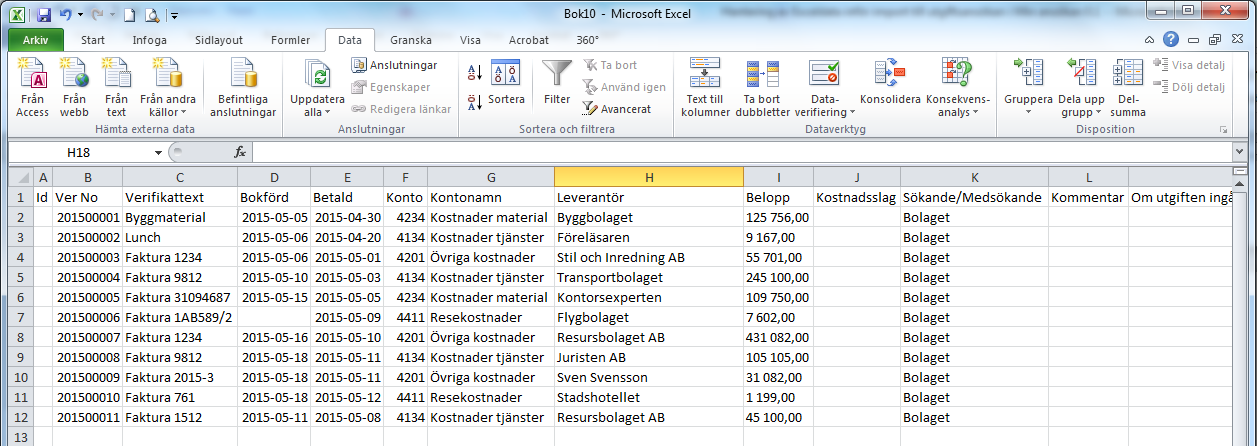This screenshot has width=1257, height=446.
Task: Click Använd igen reapply filter
Action: [x=624, y=87]
